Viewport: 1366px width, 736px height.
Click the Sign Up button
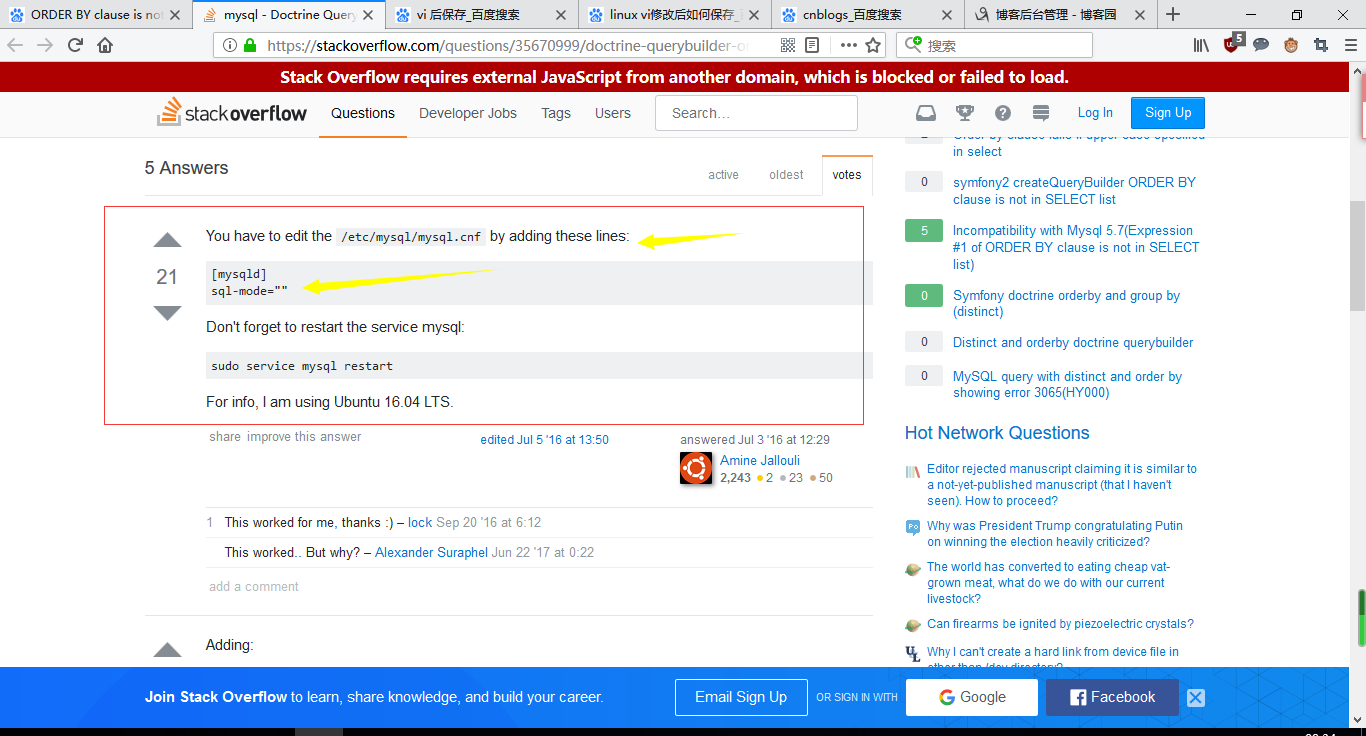[x=1168, y=113]
